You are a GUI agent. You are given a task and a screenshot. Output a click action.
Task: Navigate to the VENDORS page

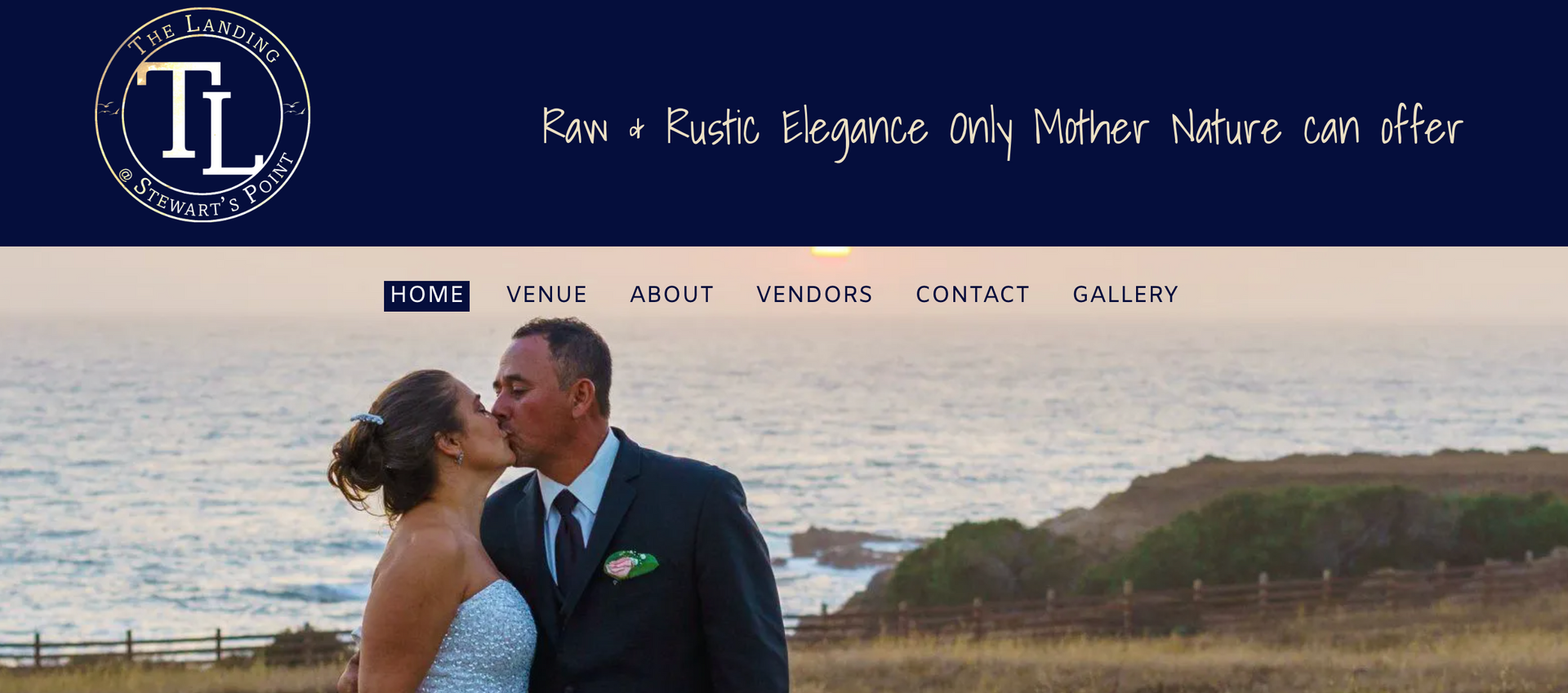point(814,295)
